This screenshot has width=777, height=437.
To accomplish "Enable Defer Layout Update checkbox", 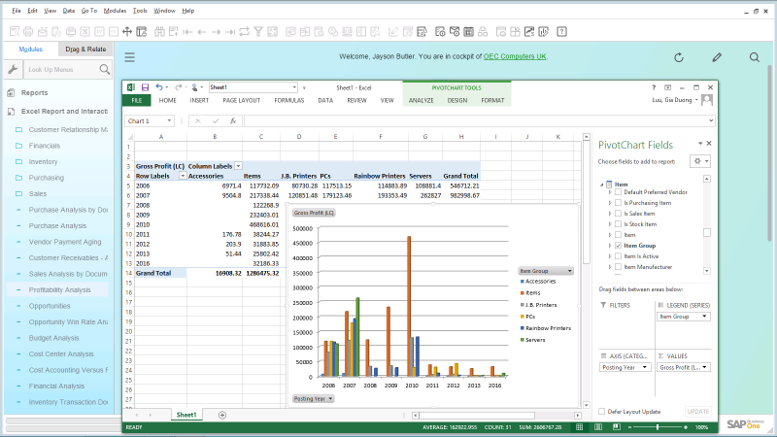I will [602, 411].
